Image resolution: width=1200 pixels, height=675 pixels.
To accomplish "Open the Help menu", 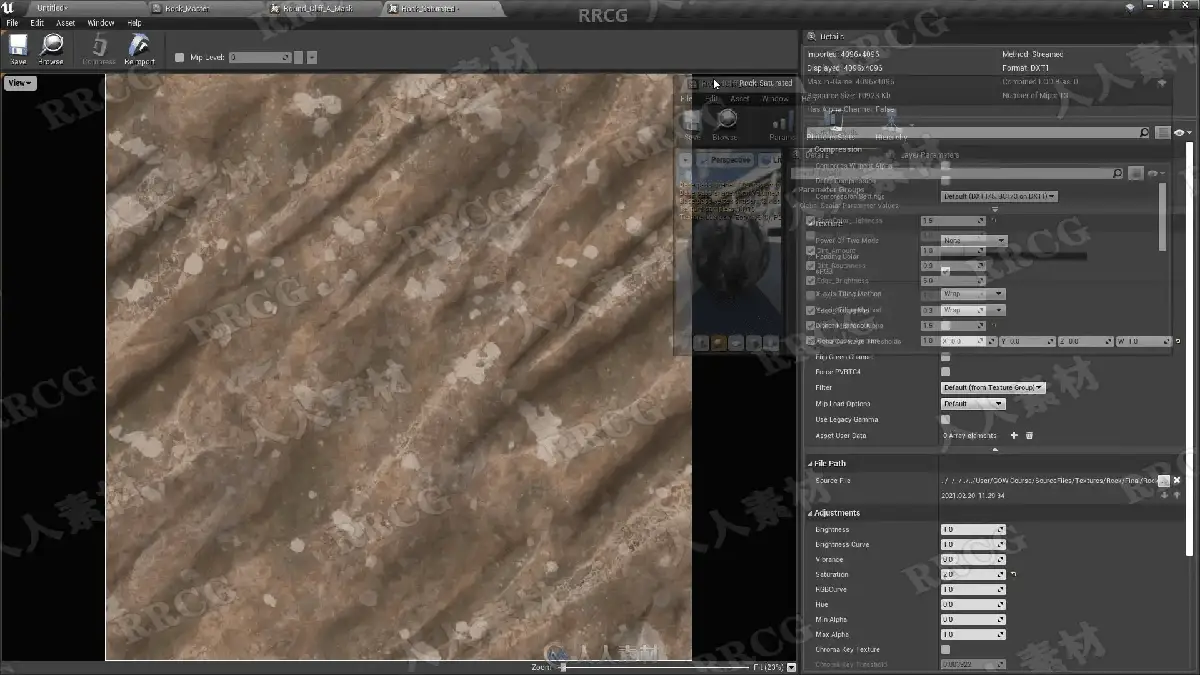I will point(134,23).
